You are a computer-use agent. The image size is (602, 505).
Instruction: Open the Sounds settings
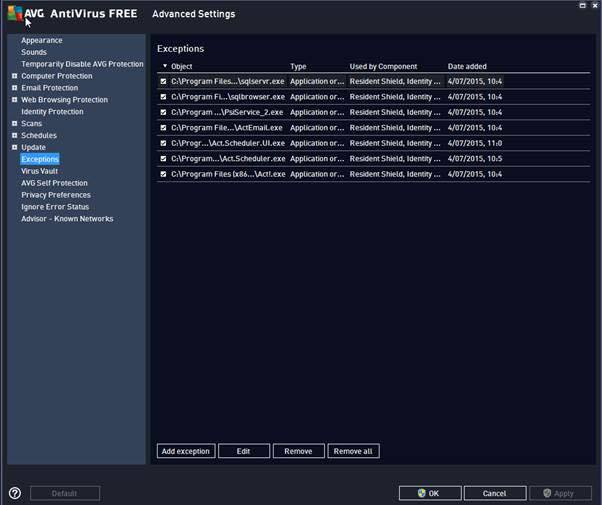pyautogui.click(x=34, y=52)
